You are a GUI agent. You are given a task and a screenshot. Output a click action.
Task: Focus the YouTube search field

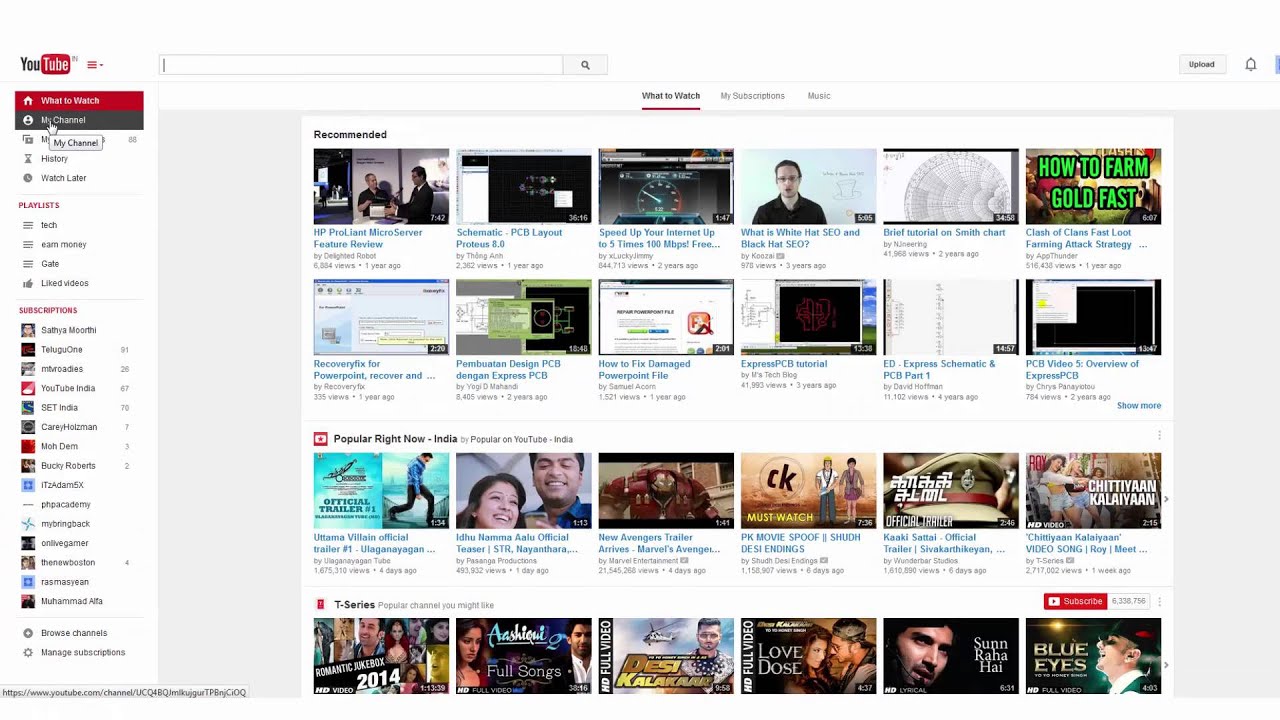(x=361, y=65)
